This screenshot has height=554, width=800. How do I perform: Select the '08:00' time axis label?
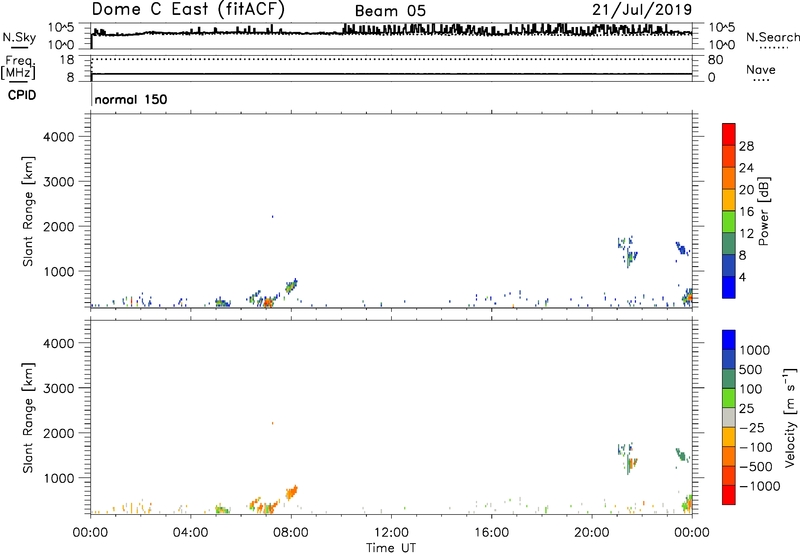(291, 533)
